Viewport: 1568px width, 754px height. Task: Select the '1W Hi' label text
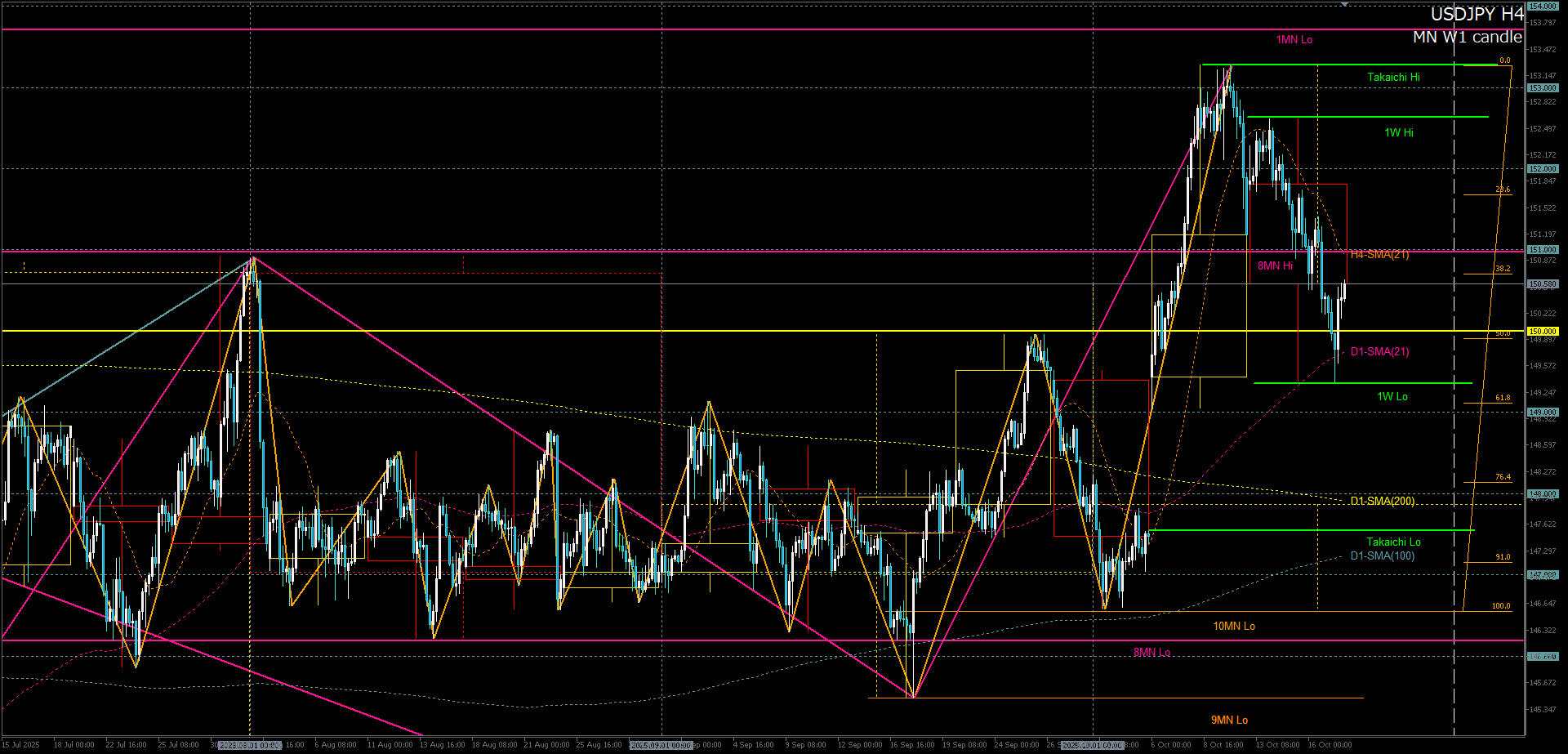[1398, 132]
